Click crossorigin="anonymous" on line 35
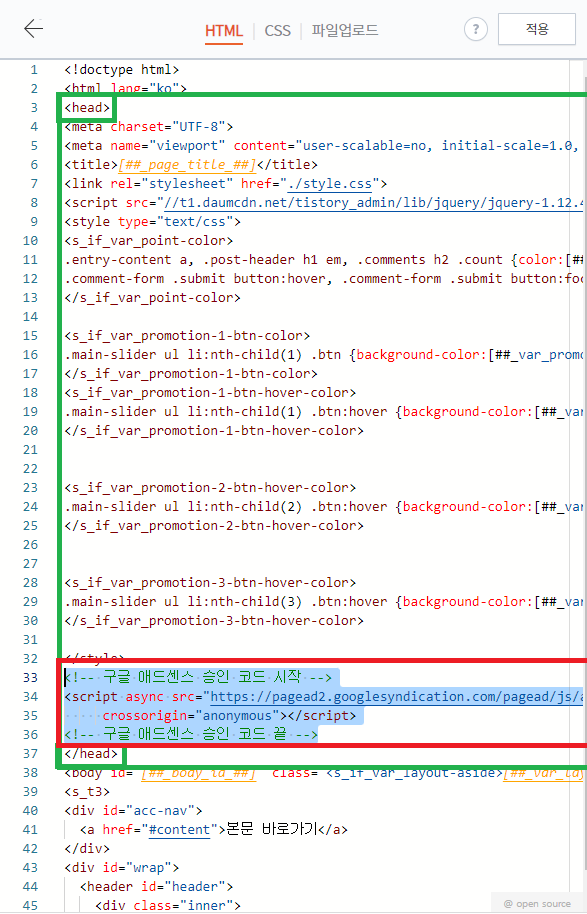Viewport: 587px width, 914px height. (x=191, y=716)
